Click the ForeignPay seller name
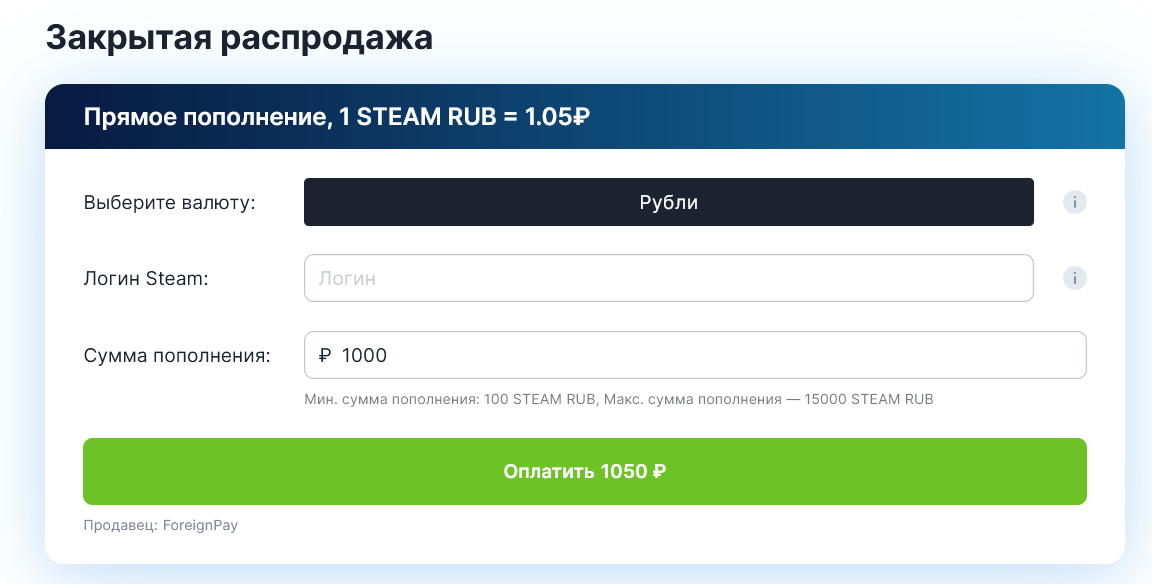 click(x=201, y=525)
